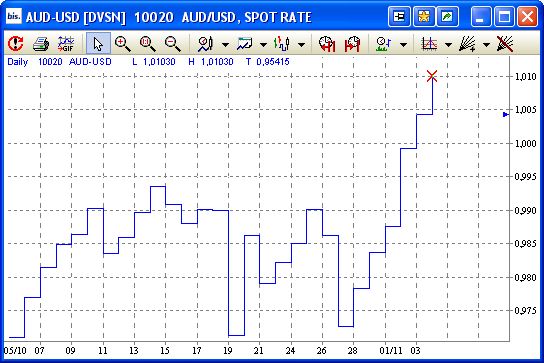Click the add trend lines fan icon

tap(467, 44)
